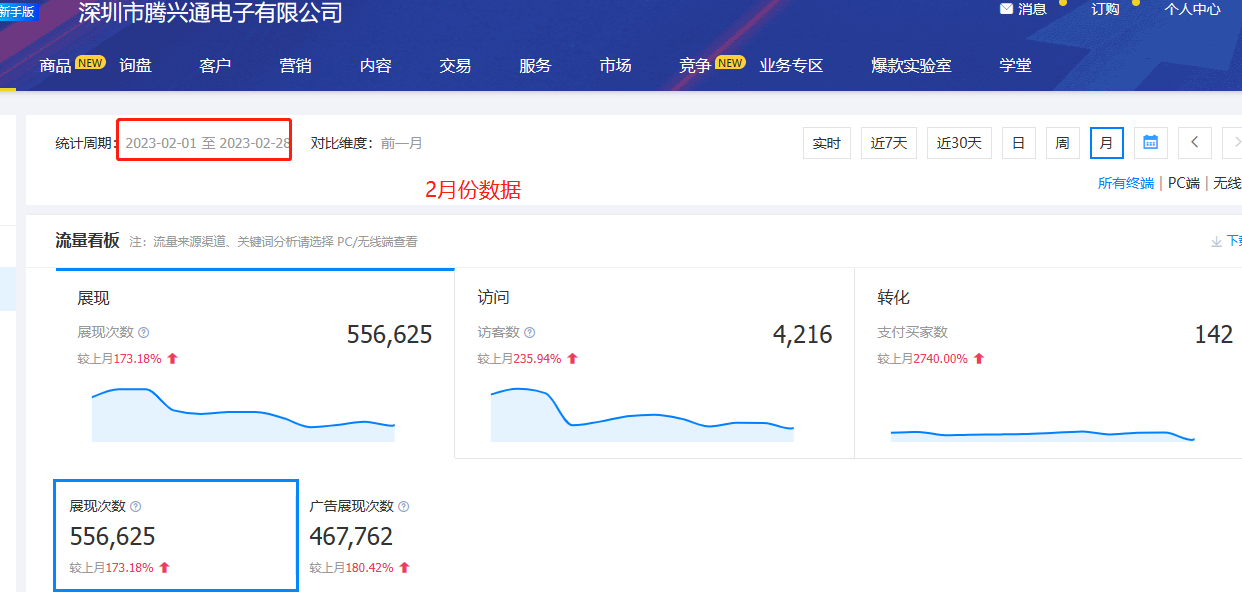Open 个人中心 in top bar
The width and height of the screenshot is (1242, 592).
click(x=1192, y=9)
